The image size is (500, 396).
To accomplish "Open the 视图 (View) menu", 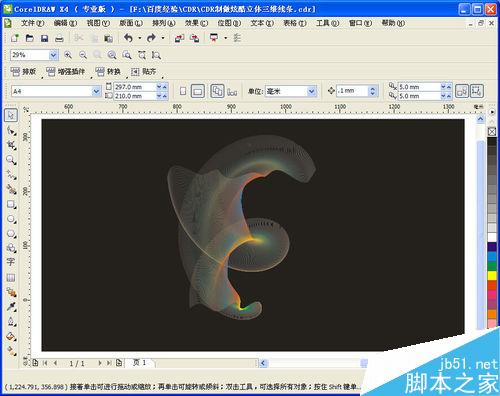I will coord(98,23).
